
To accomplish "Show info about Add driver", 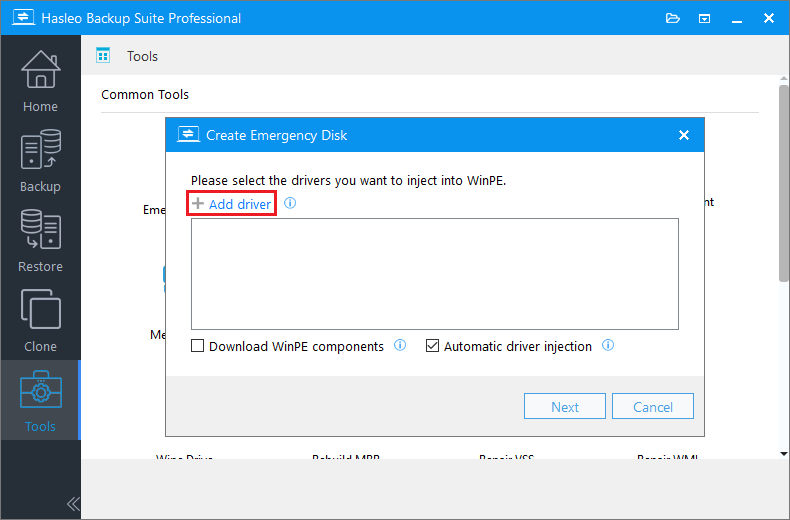I will click(x=290, y=203).
